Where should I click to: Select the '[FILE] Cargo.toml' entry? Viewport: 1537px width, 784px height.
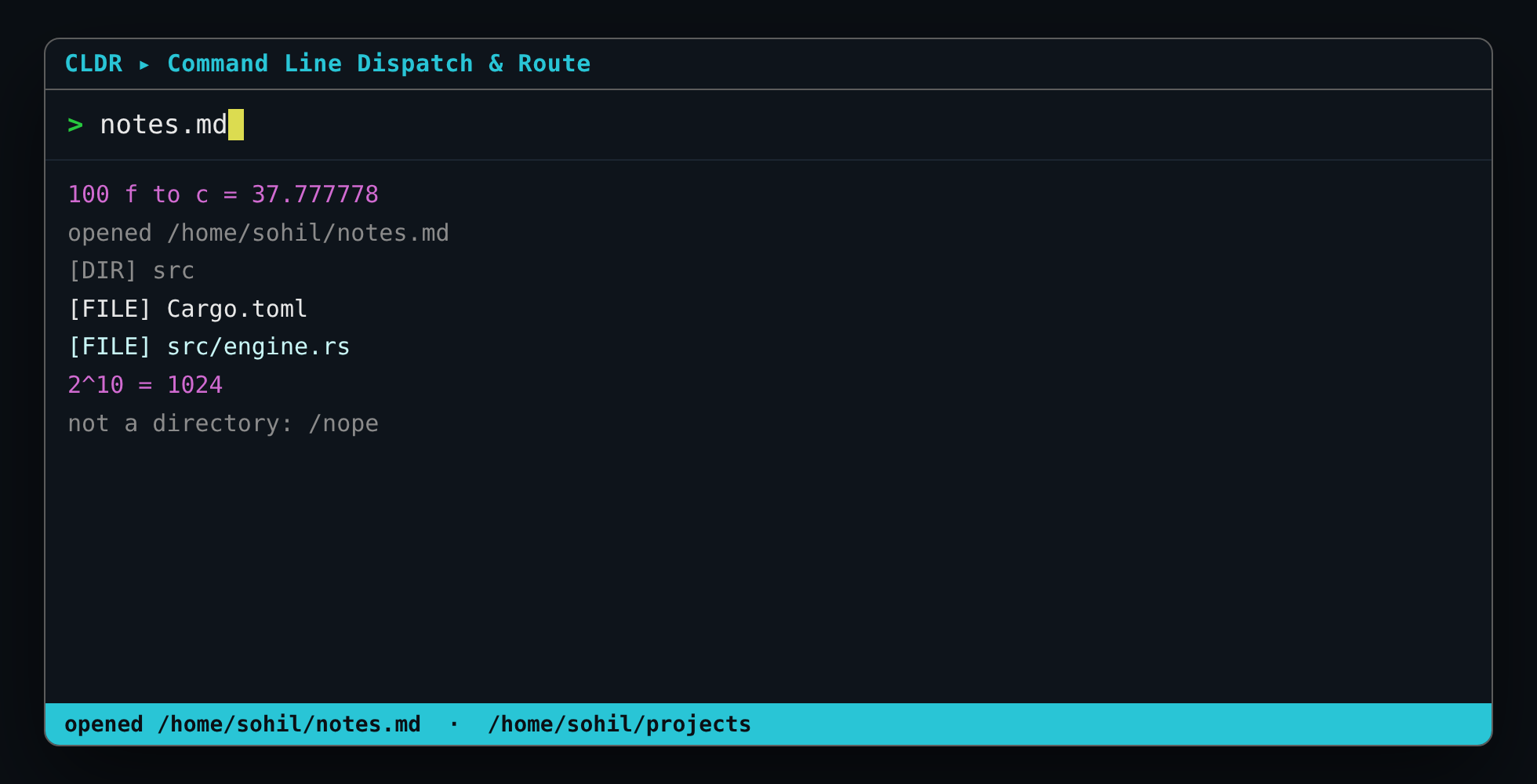coord(187,309)
